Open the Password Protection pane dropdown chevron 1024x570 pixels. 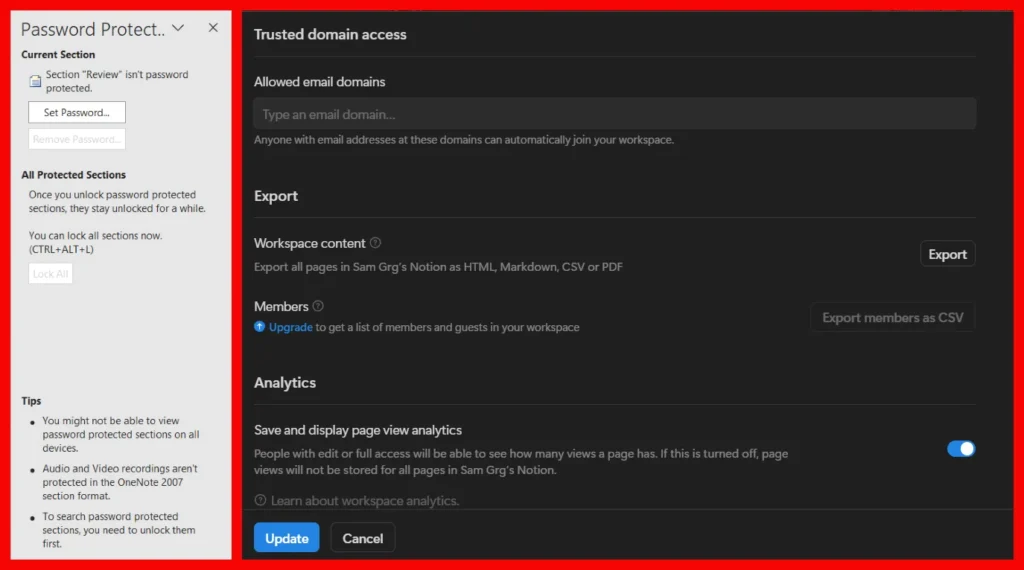click(x=178, y=29)
